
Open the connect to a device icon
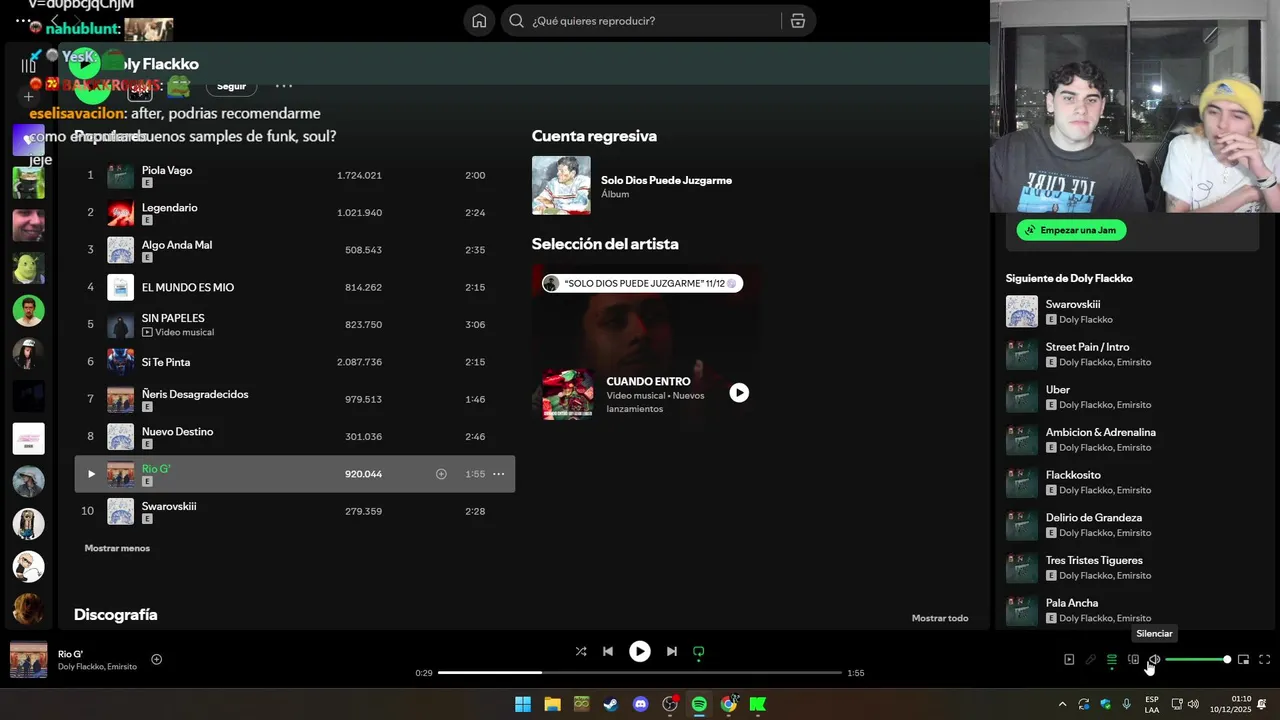(1133, 660)
